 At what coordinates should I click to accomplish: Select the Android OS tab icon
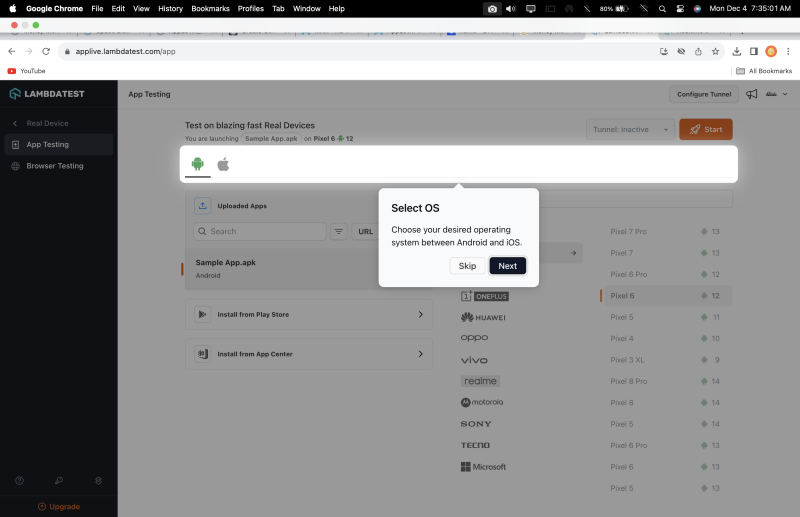pos(197,164)
